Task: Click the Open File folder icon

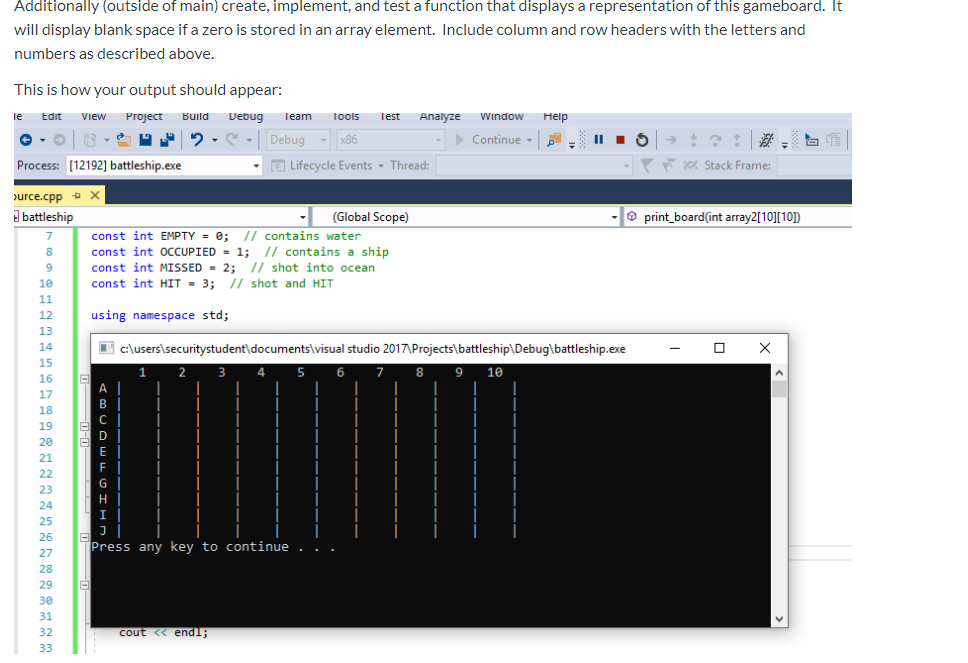Action: tap(123, 140)
